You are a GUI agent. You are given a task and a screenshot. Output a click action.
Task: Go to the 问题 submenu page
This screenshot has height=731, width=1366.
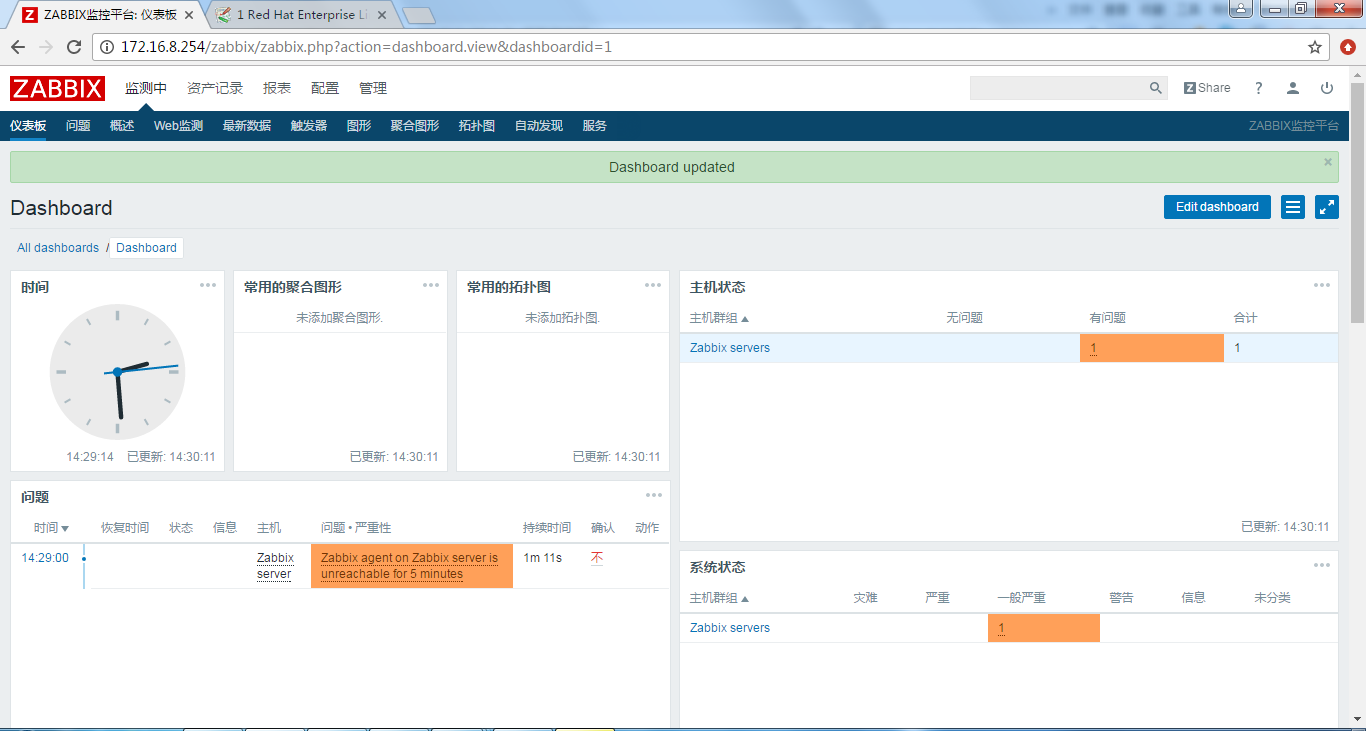(x=78, y=126)
